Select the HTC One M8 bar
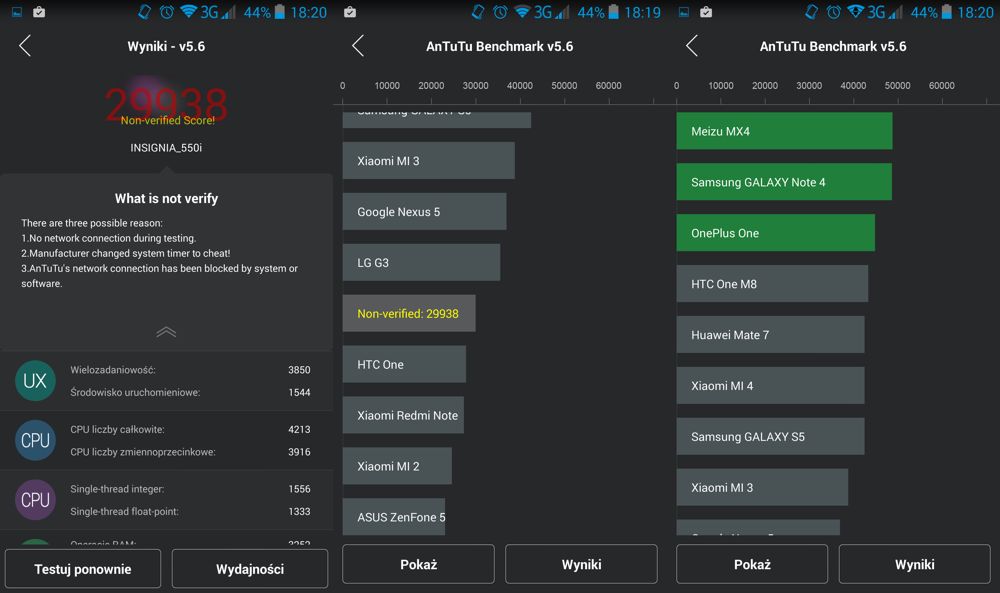The width and height of the screenshot is (1000, 593). click(772, 284)
